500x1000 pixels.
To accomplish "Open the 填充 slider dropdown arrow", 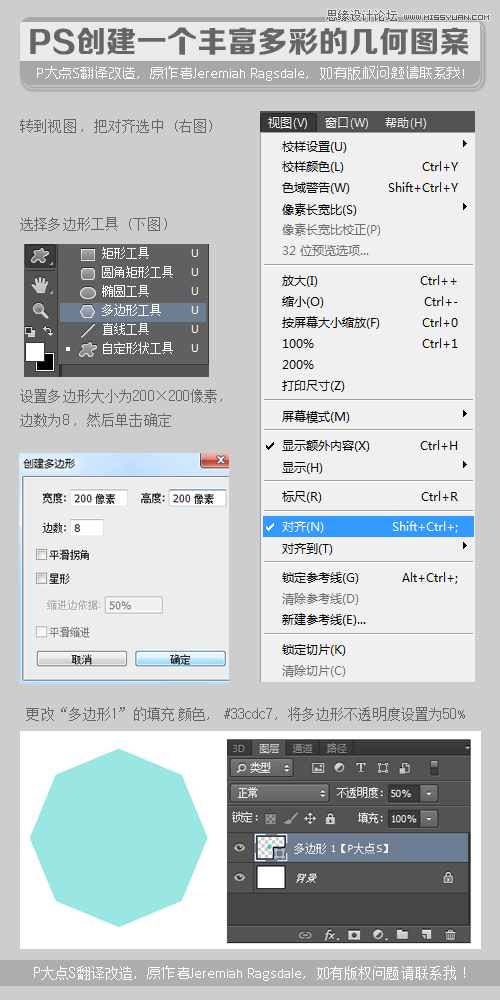I will tap(430, 818).
